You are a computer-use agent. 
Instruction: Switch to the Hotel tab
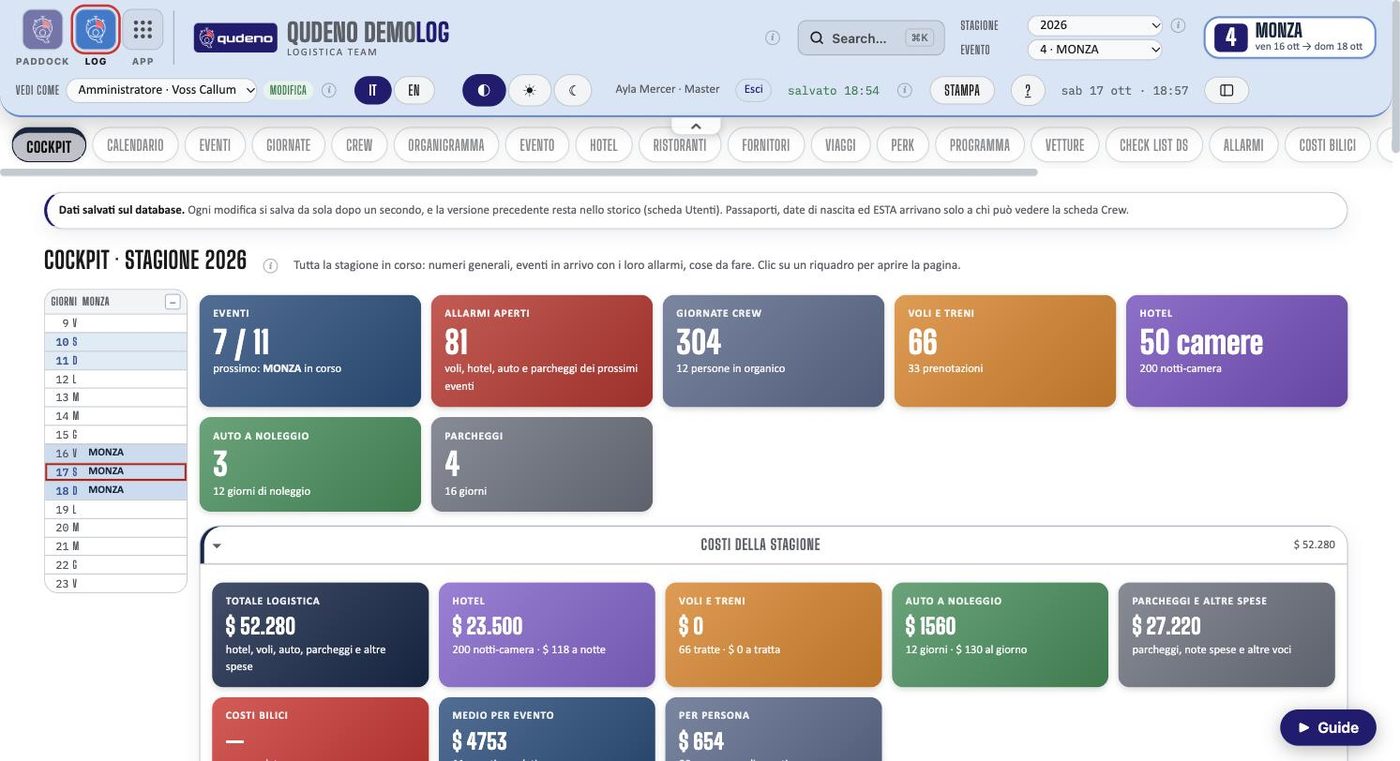[604, 145]
